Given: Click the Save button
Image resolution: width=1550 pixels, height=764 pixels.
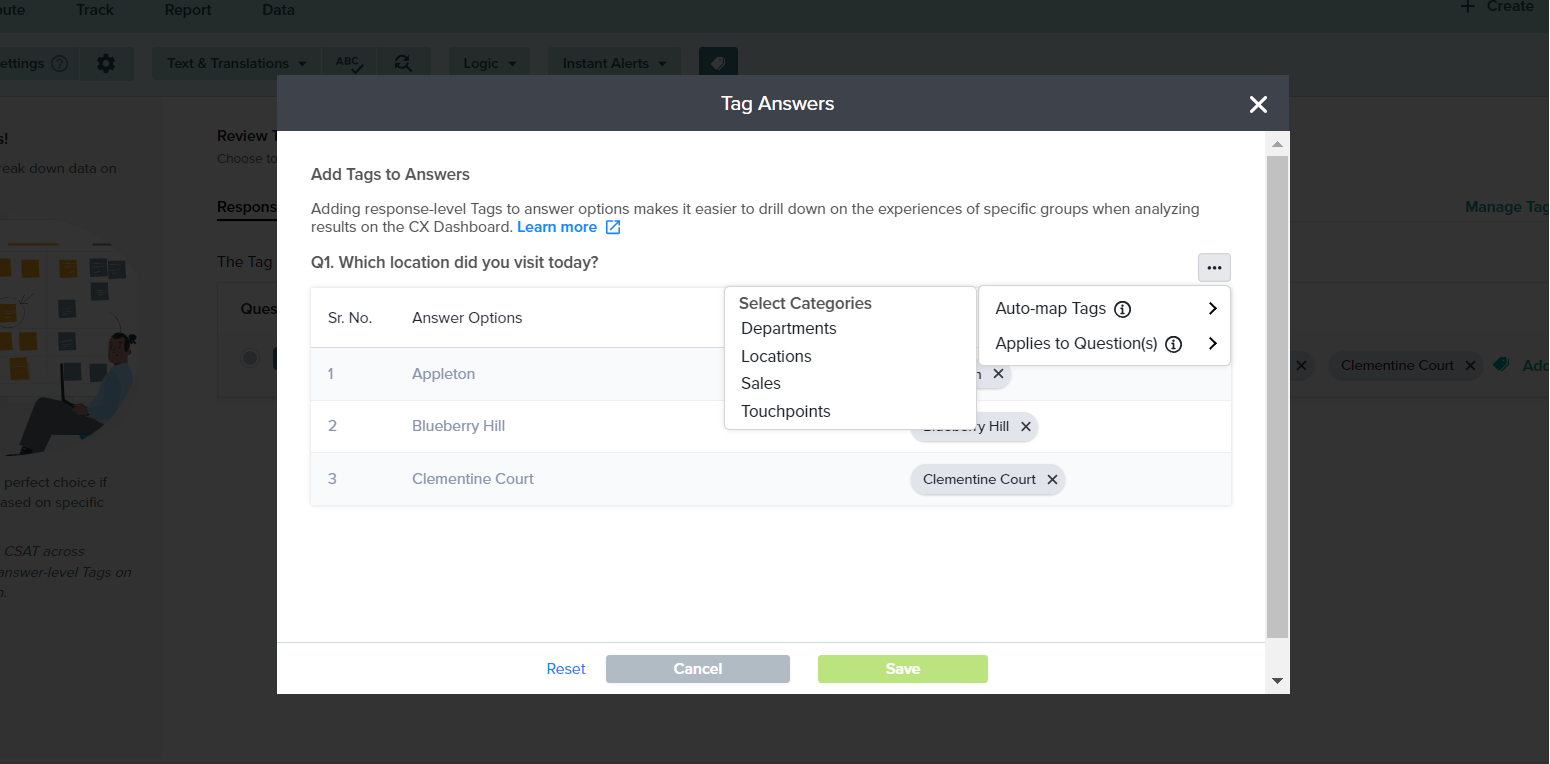Looking at the screenshot, I should pos(902,669).
